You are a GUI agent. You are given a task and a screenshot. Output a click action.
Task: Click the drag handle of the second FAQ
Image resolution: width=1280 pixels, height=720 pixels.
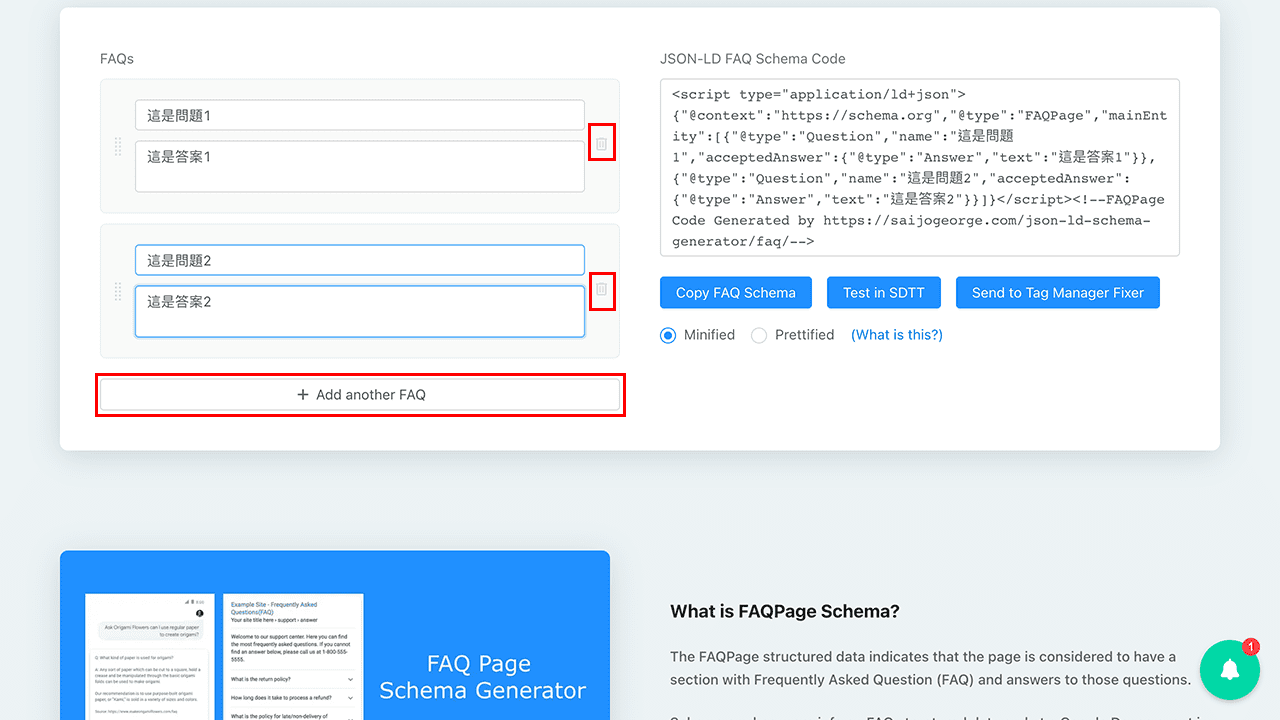(117, 291)
